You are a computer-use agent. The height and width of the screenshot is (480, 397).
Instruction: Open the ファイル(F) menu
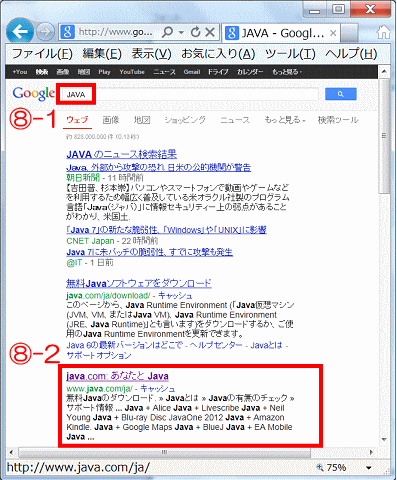[42, 54]
